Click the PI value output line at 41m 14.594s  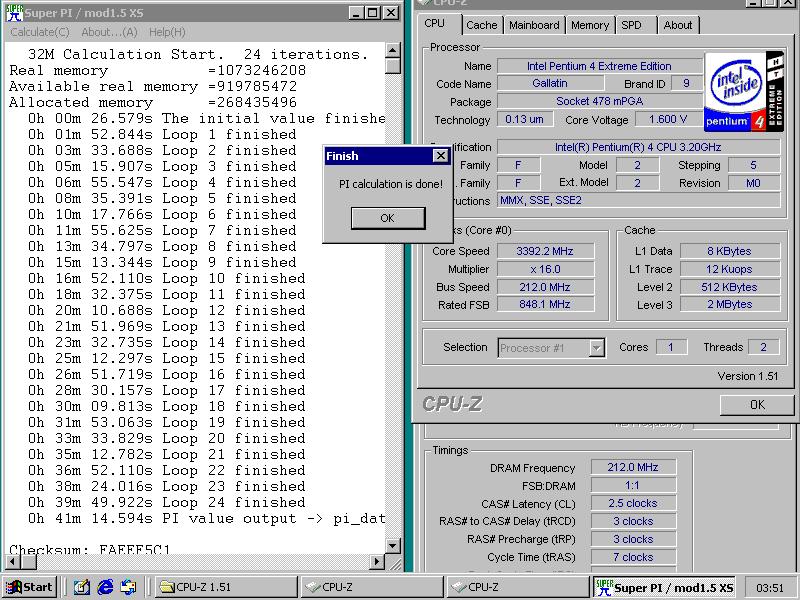(x=206, y=519)
